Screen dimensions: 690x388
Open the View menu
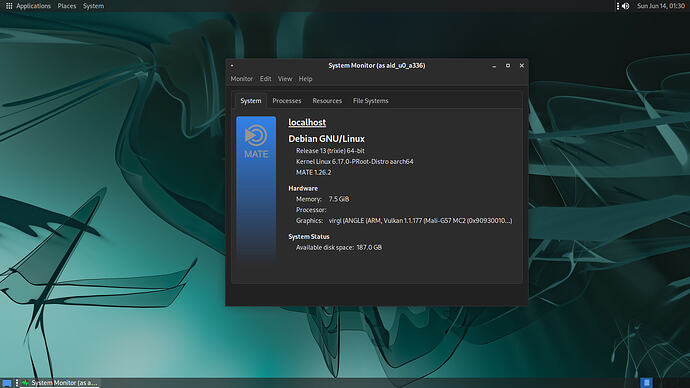click(285, 79)
